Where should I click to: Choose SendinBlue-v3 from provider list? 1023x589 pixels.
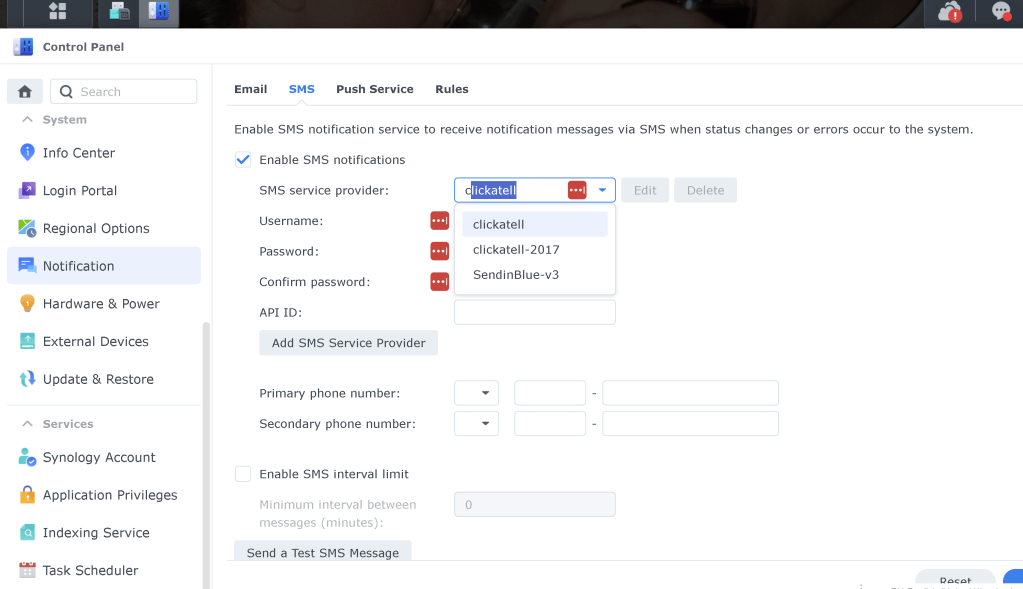point(534,275)
